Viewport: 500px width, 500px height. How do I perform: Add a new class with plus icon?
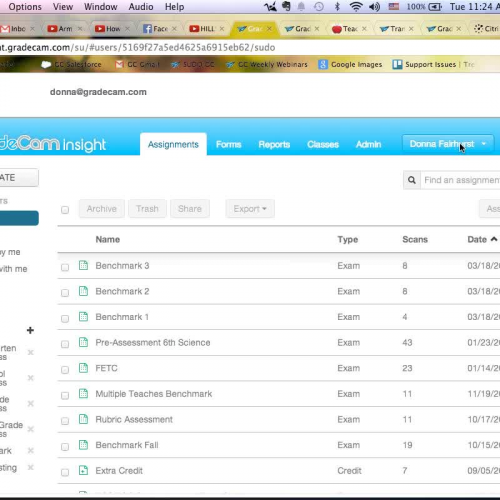[30, 330]
